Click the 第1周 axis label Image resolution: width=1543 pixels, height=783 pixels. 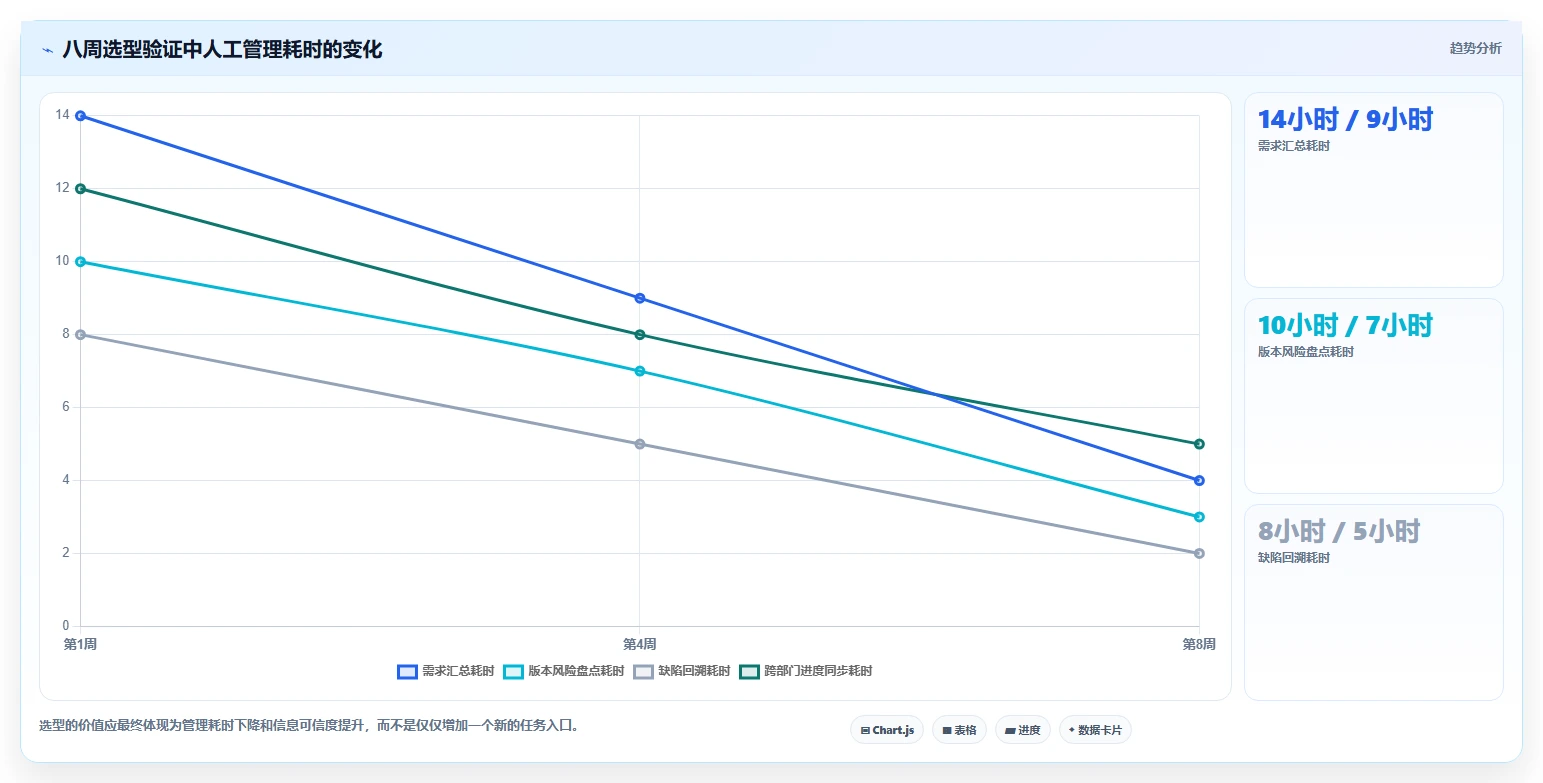80,644
